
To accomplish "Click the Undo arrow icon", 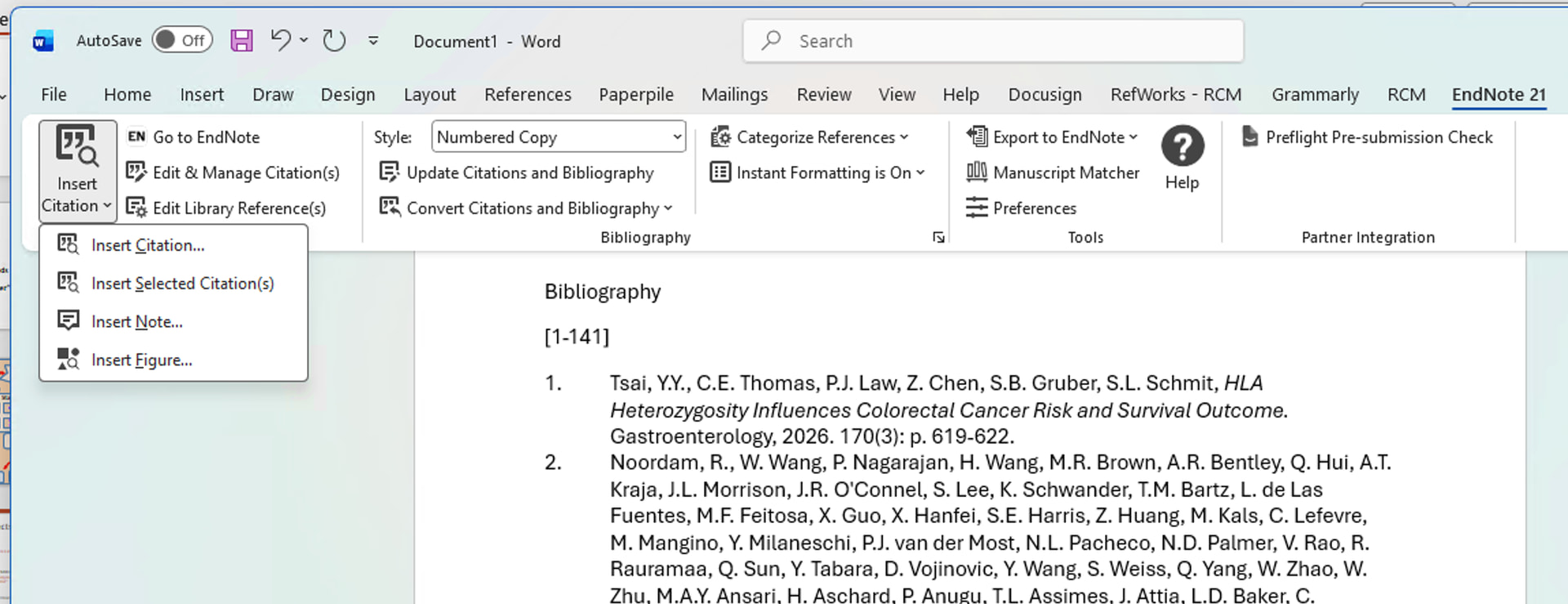I will [280, 40].
